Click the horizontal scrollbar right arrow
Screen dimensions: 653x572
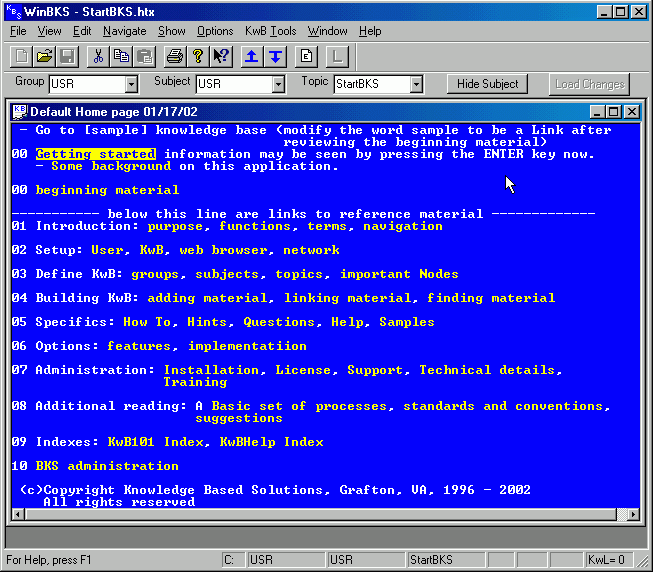tap(633, 515)
